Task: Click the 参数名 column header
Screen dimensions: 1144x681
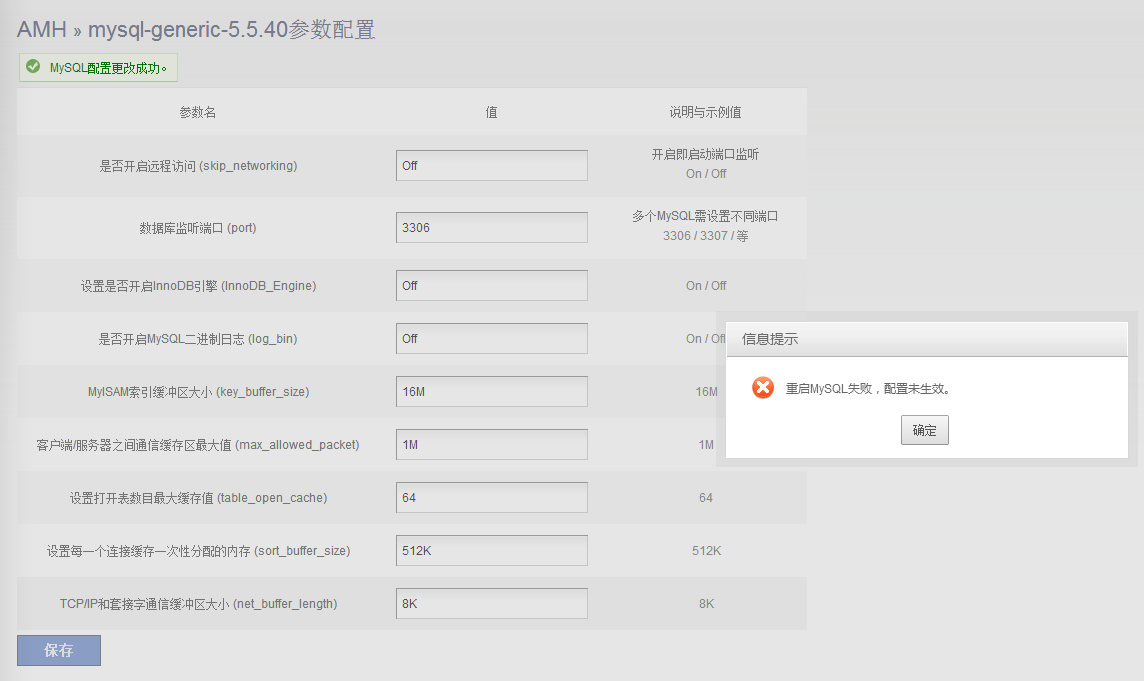Action: (x=198, y=112)
